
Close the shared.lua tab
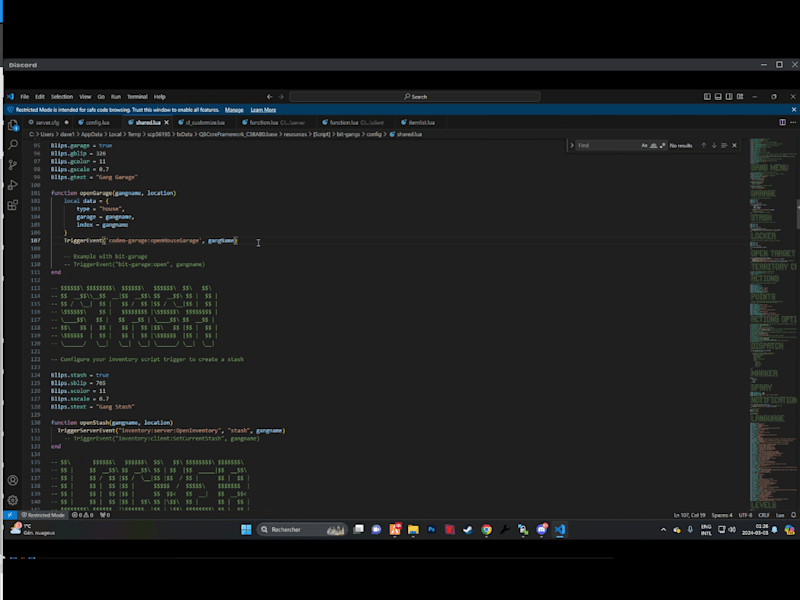tap(166, 122)
